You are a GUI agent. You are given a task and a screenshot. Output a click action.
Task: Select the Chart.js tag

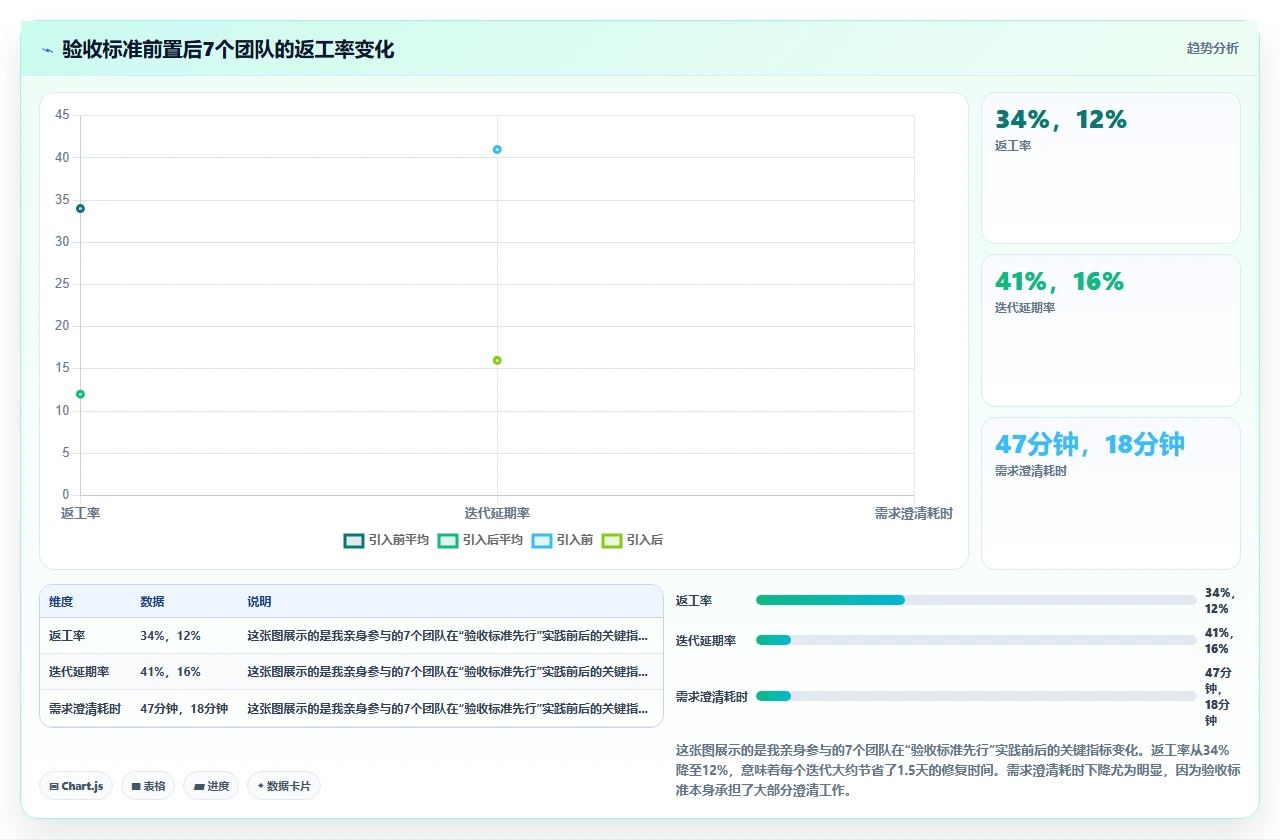76,786
